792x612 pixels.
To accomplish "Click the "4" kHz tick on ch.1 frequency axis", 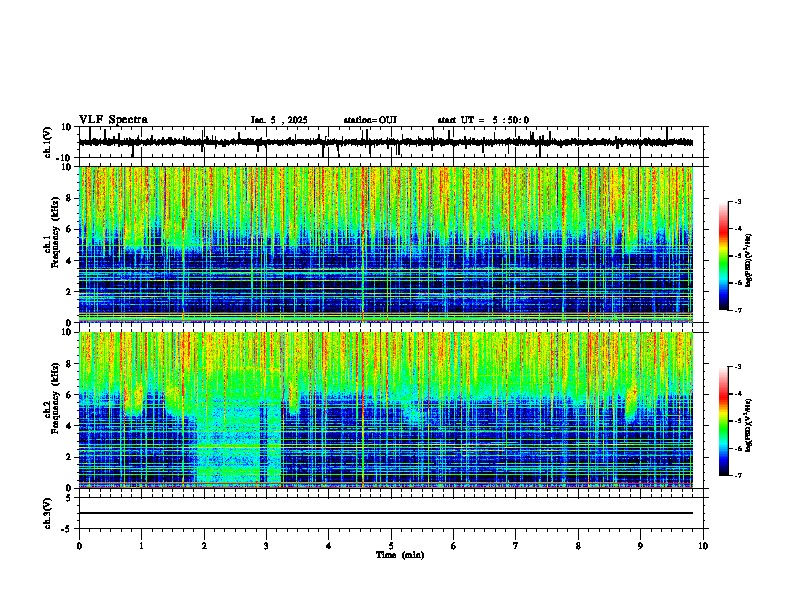I will click(69, 261).
